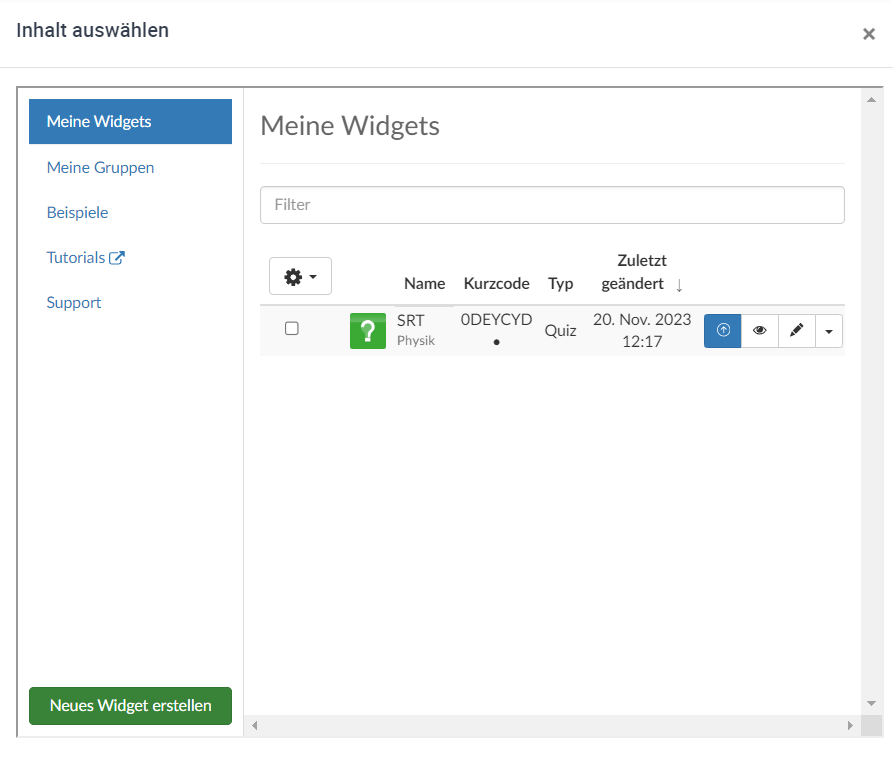This screenshot has height=758, width=893.
Task: Sort widgets by Kurzcode header
Action: point(496,284)
